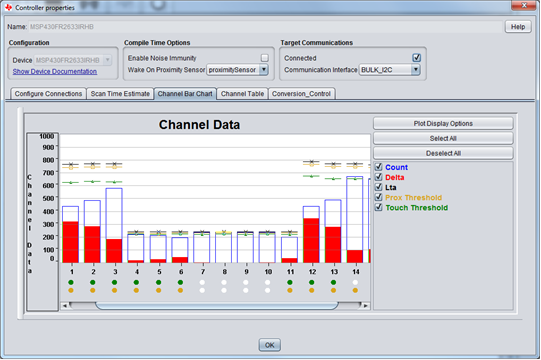This screenshot has width=541, height=360.
Task: Click the green touch indicator for channel 11
Action: (x=290, y=282)
